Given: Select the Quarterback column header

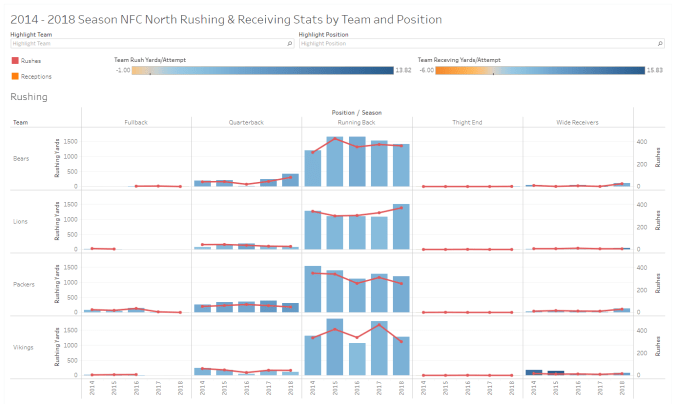Looking at the screenshot, I should pyautogui.click(x=246, y=122).
